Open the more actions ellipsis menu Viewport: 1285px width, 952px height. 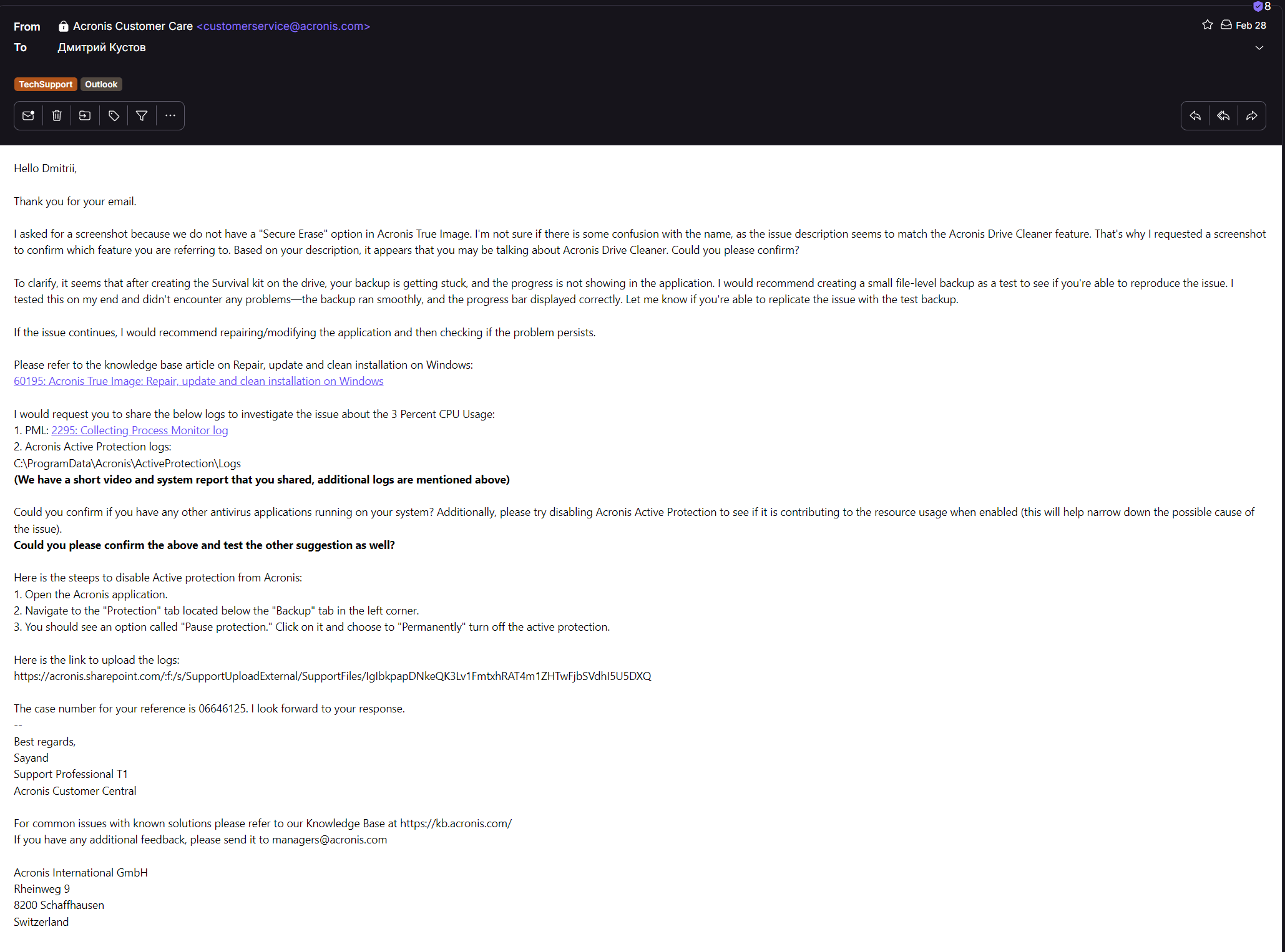click(x=170, y=115)
